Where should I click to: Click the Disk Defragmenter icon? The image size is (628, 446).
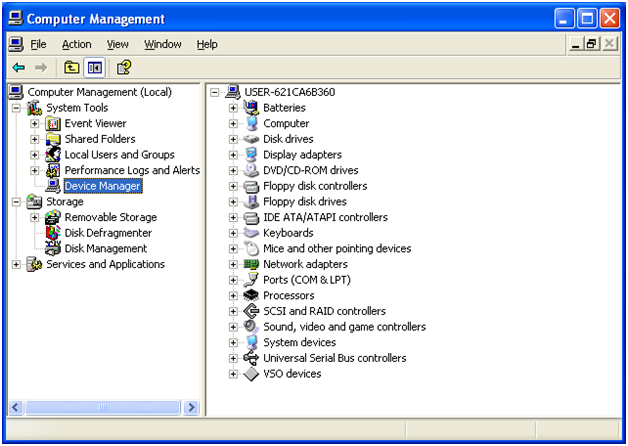tap(53, 233)
